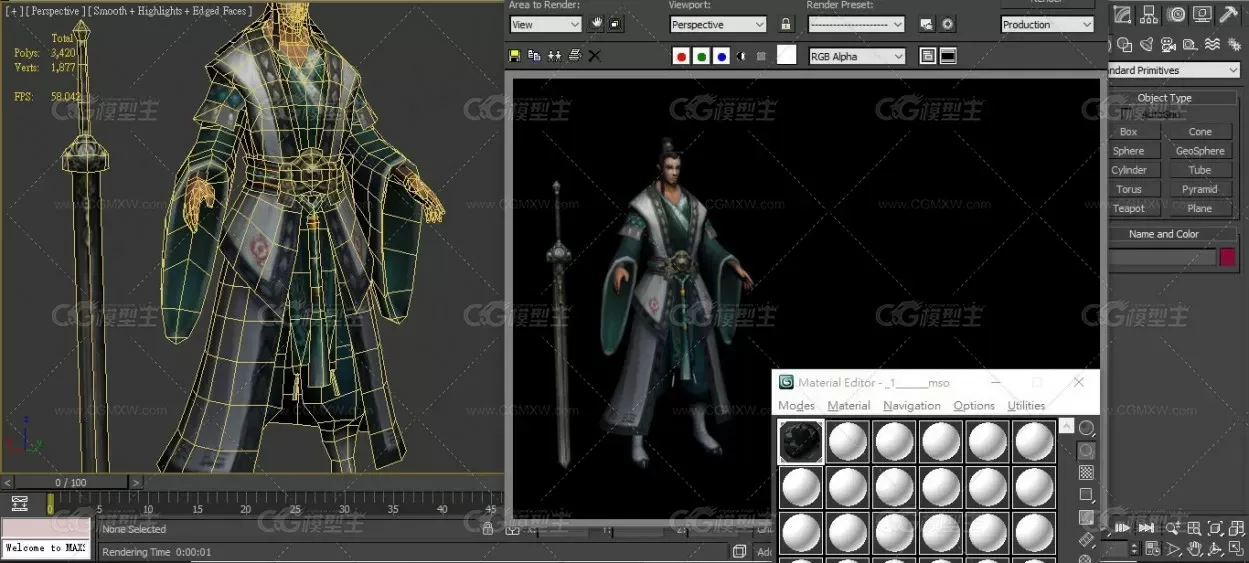Click the GeoSphere primitive button
1249x563 pixels.
(1200, 151)
